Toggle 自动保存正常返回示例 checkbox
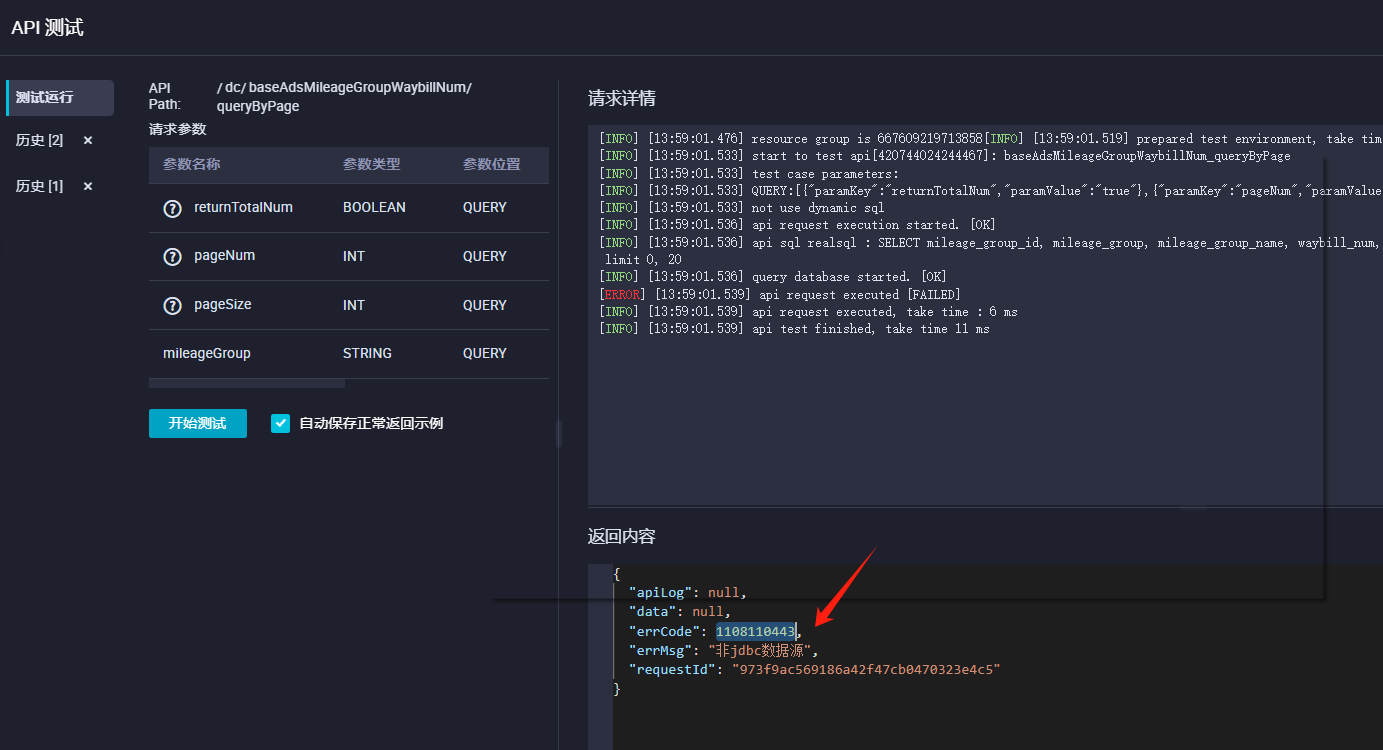The image size is (1383, 750). [281, 423]
